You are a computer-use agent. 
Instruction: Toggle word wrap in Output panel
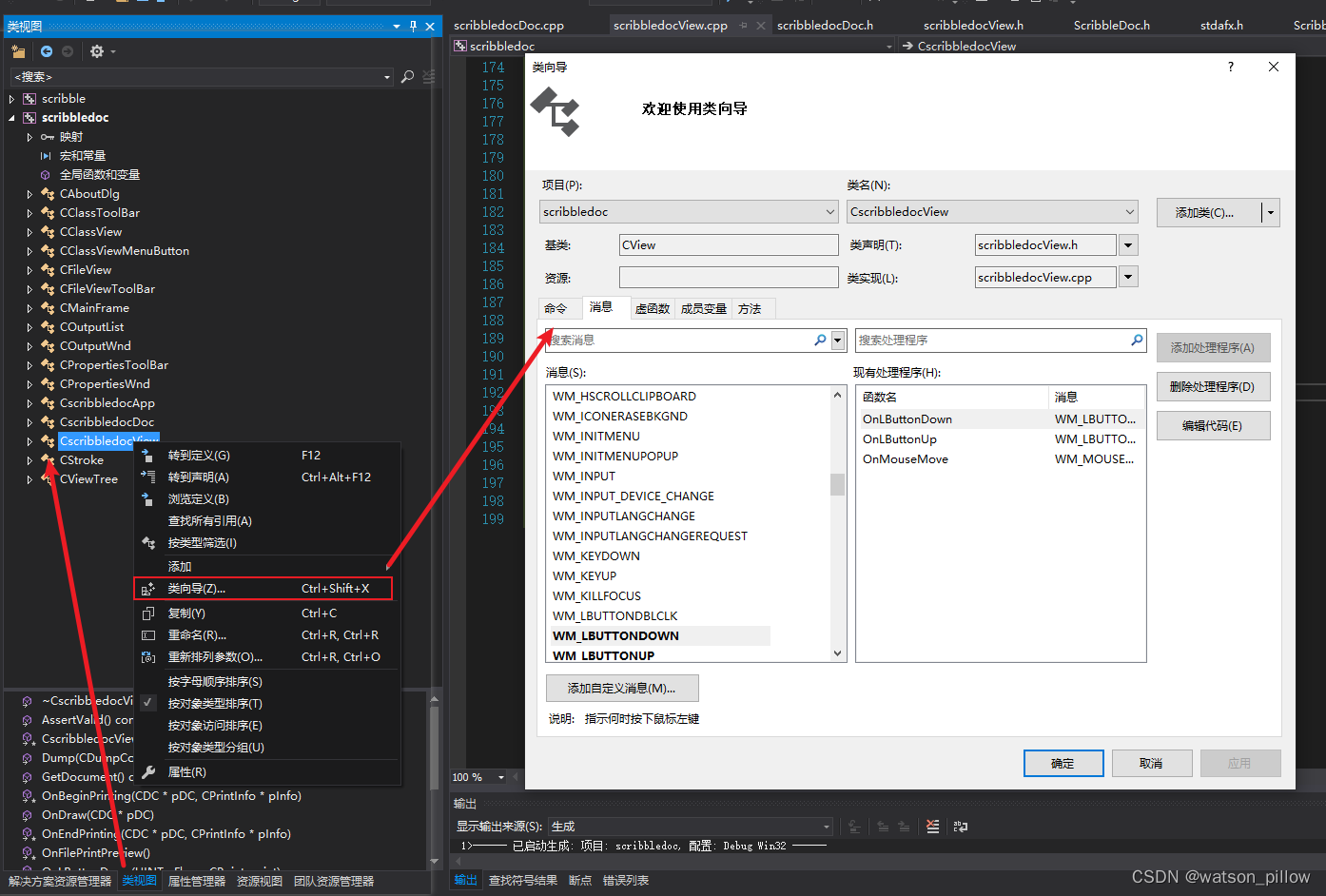tap(961, 827)
